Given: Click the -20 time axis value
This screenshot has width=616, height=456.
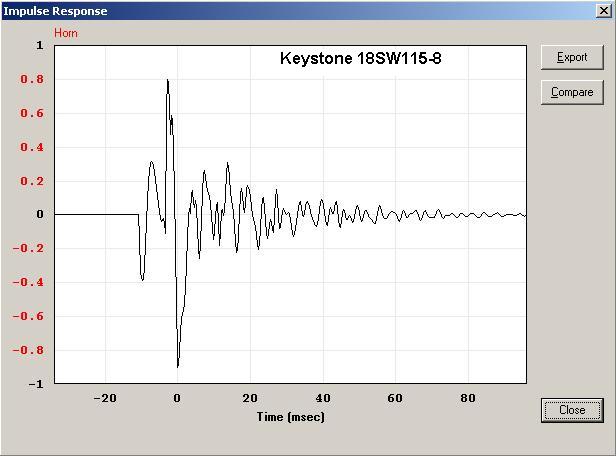Looking at the screenshot, I should point(105,398).
